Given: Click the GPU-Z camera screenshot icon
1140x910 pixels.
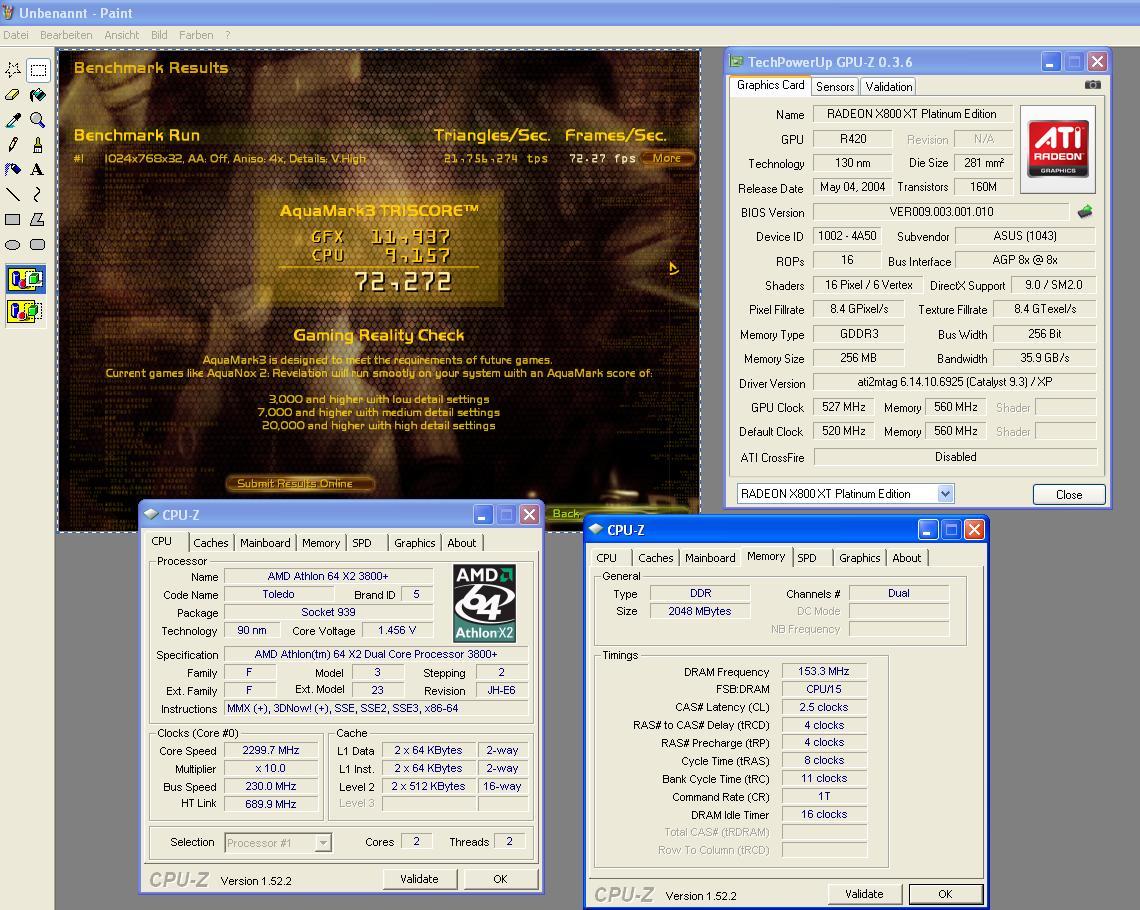Looking at the screenshot, I should pyautogui.click(x=1093, y=85).
